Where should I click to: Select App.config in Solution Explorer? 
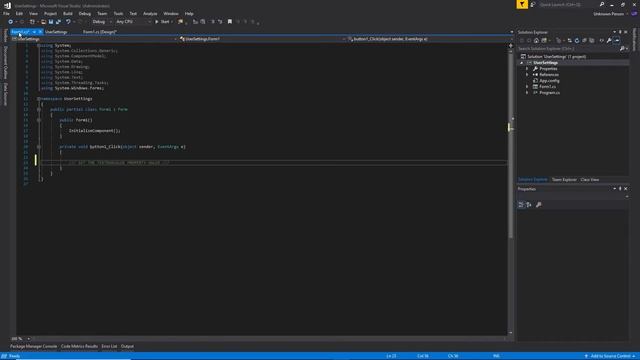click(x=549, y=81)
